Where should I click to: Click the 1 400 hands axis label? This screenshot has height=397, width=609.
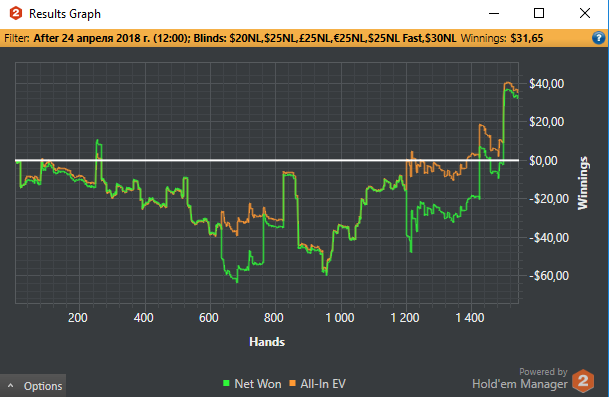pos(470,318)
